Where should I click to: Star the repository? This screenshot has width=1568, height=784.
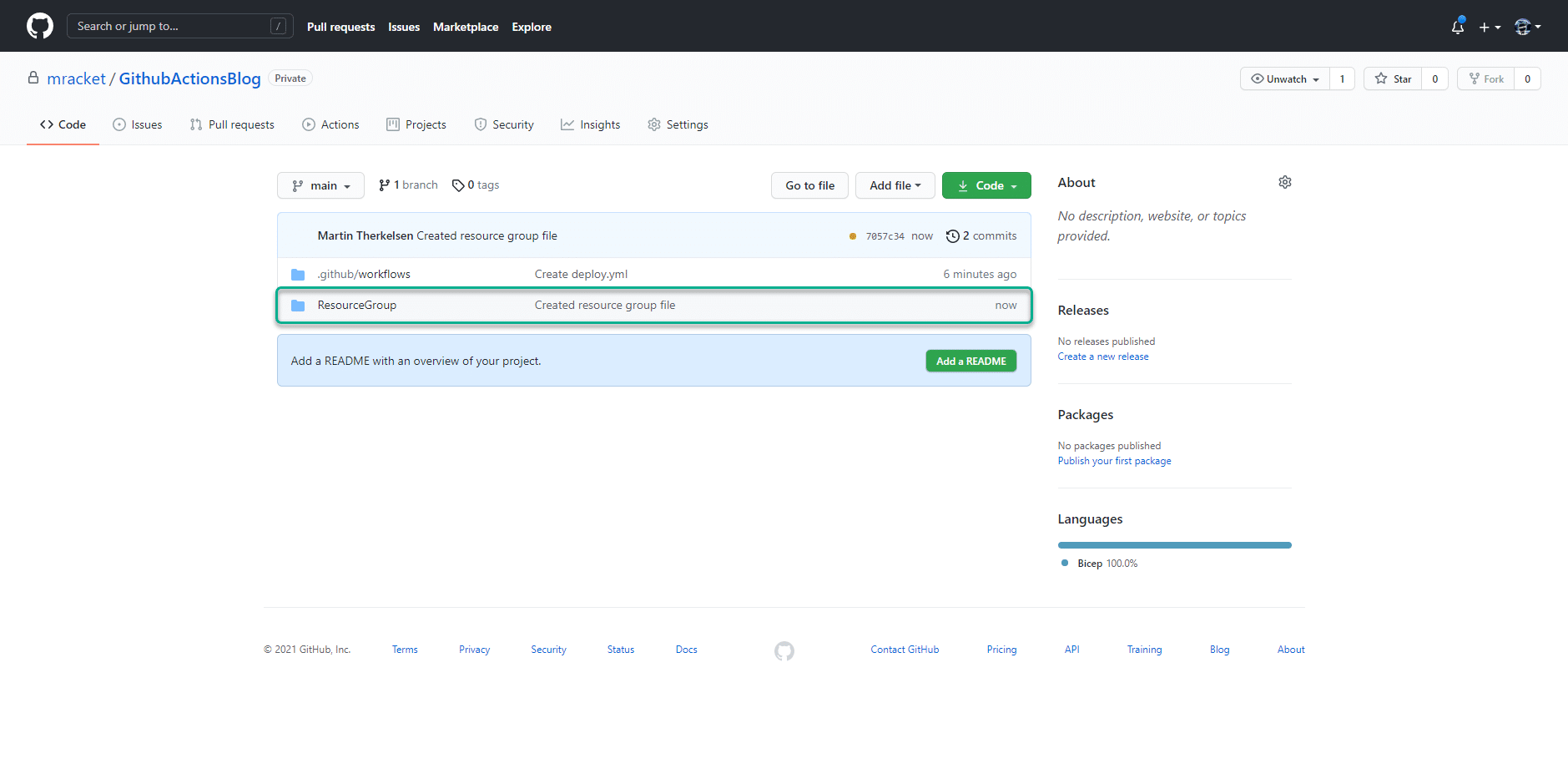point(1393,78)
